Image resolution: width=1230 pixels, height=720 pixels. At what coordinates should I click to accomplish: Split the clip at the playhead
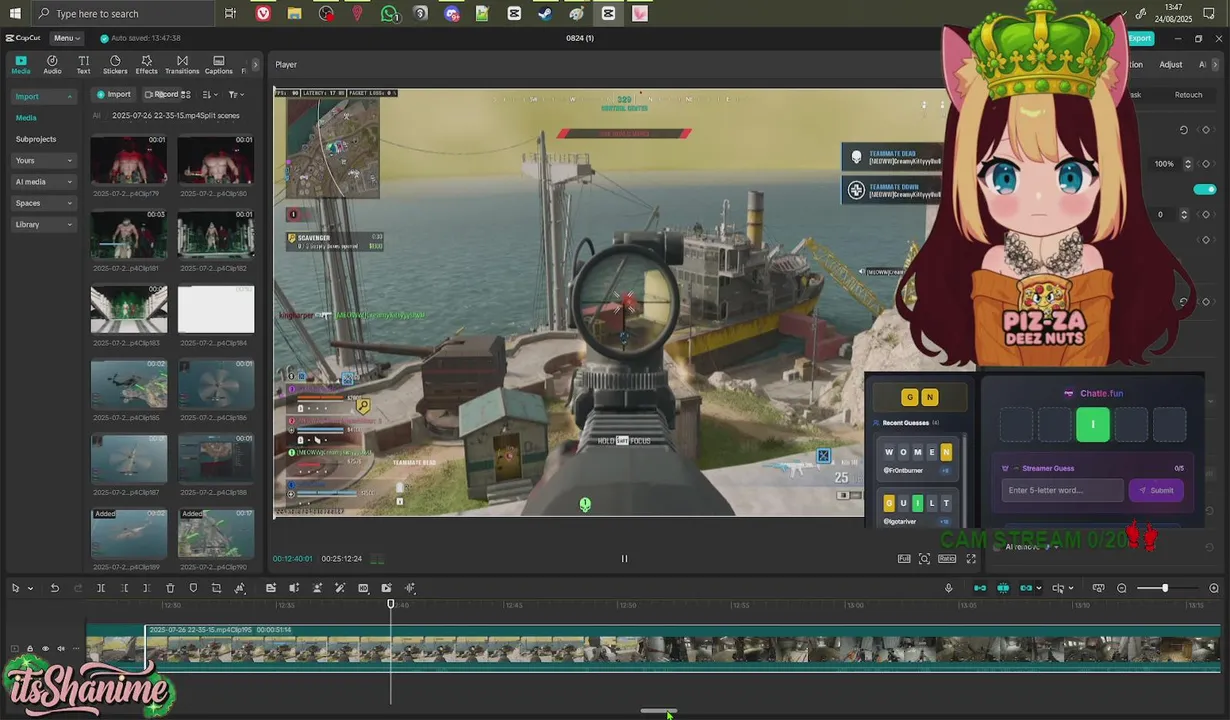pos(101,588)
